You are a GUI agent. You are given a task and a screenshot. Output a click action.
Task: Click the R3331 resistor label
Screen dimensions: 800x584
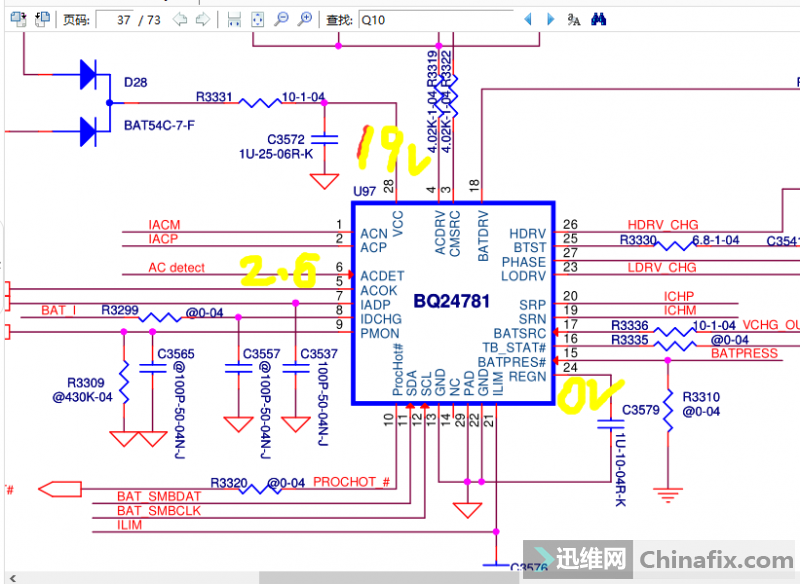pyautogui.click(x=214, y=97)
